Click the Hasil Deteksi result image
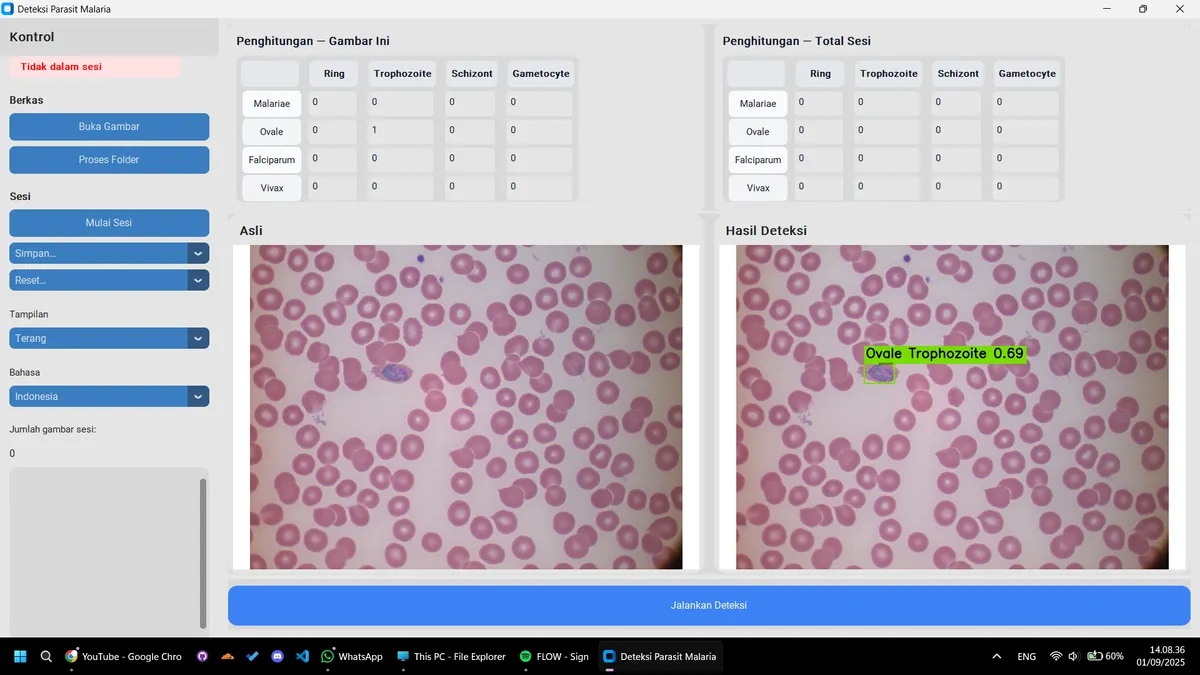 952,407
